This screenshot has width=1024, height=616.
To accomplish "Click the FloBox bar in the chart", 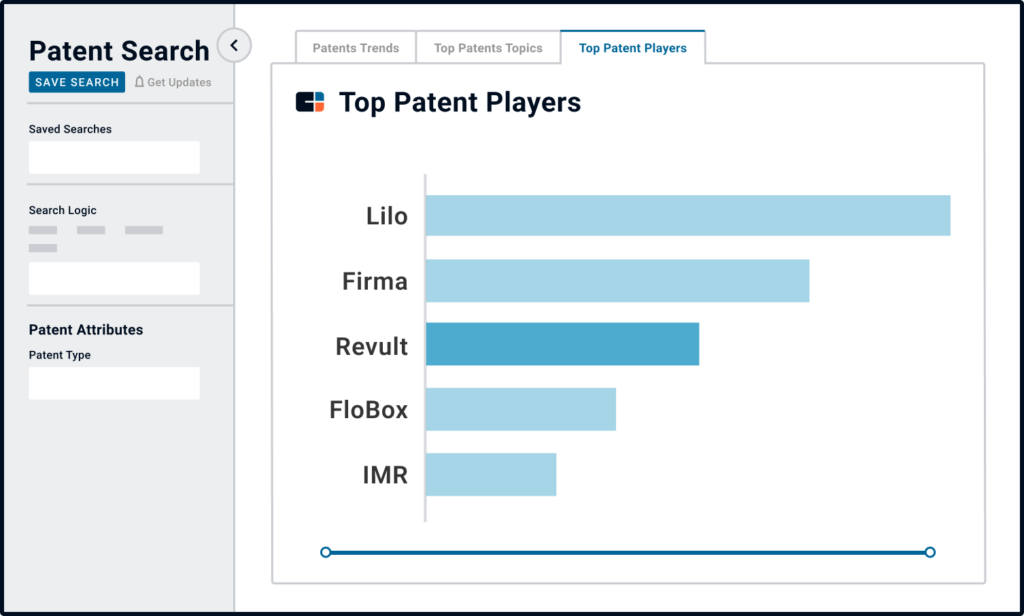I will click(520, 409).
